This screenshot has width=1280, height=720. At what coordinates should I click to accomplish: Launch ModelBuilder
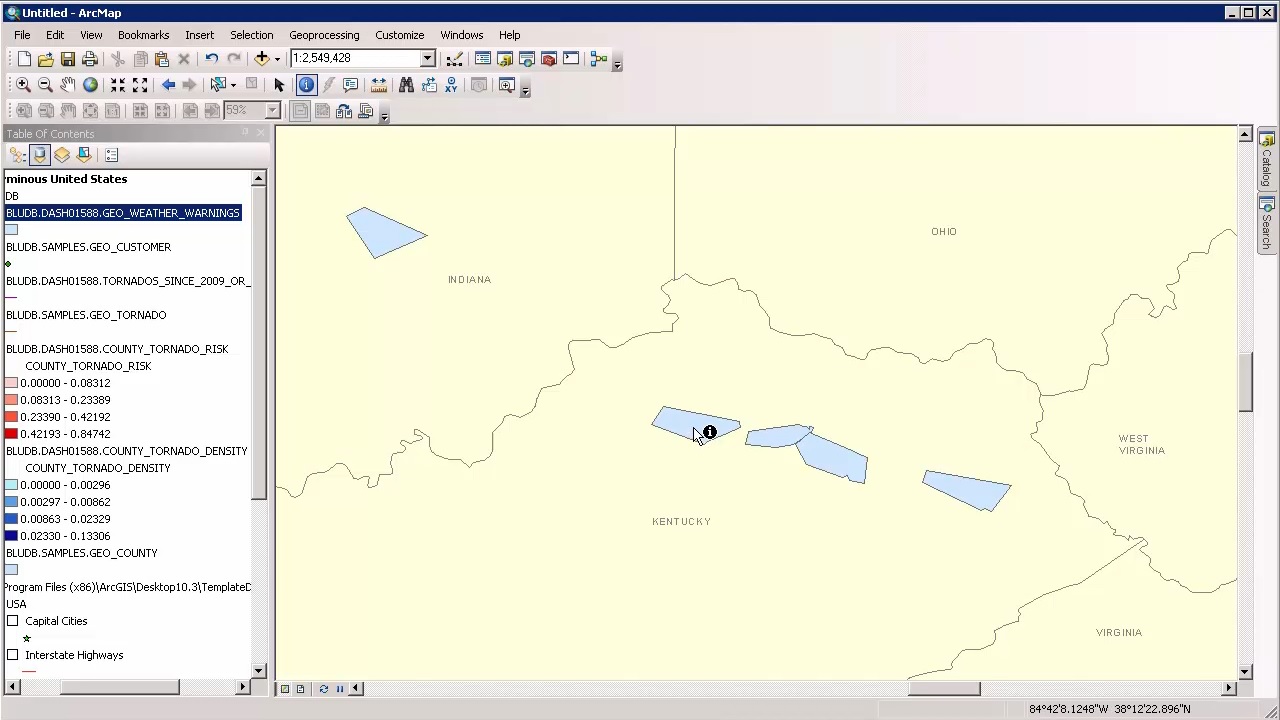pos(599,59)
